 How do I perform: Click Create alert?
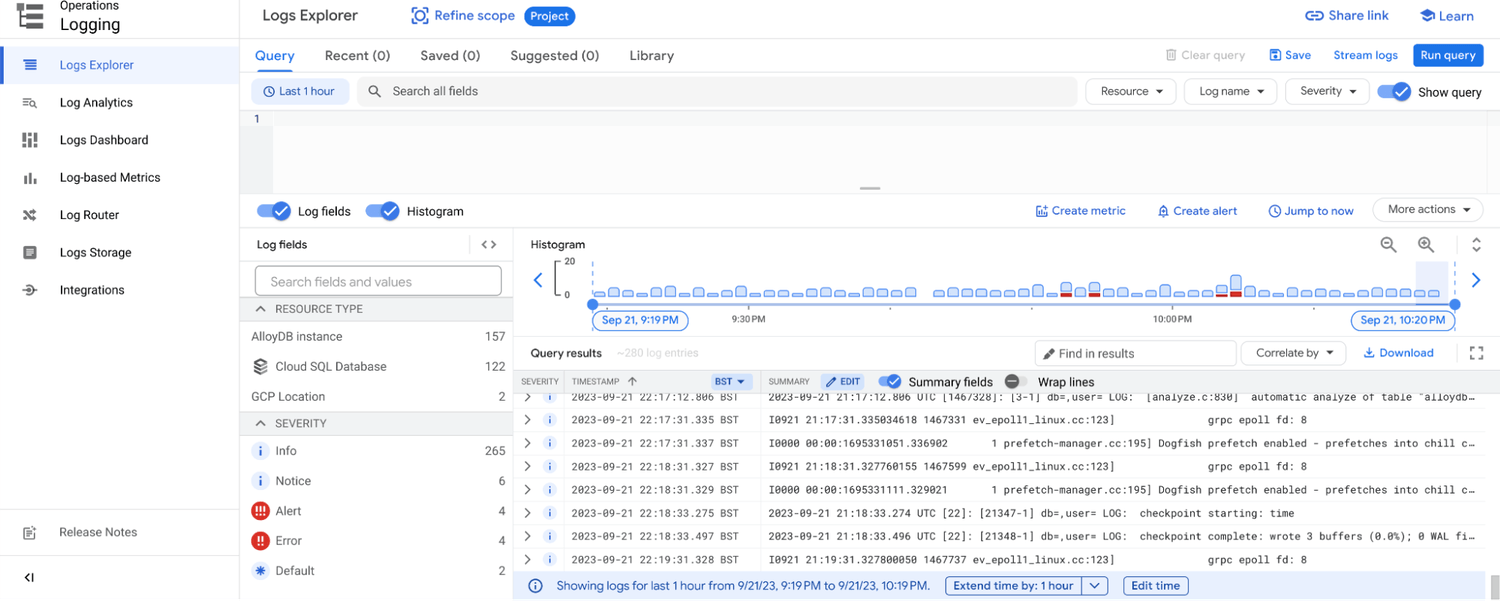pyautogui.click(x=1197, y=211)
